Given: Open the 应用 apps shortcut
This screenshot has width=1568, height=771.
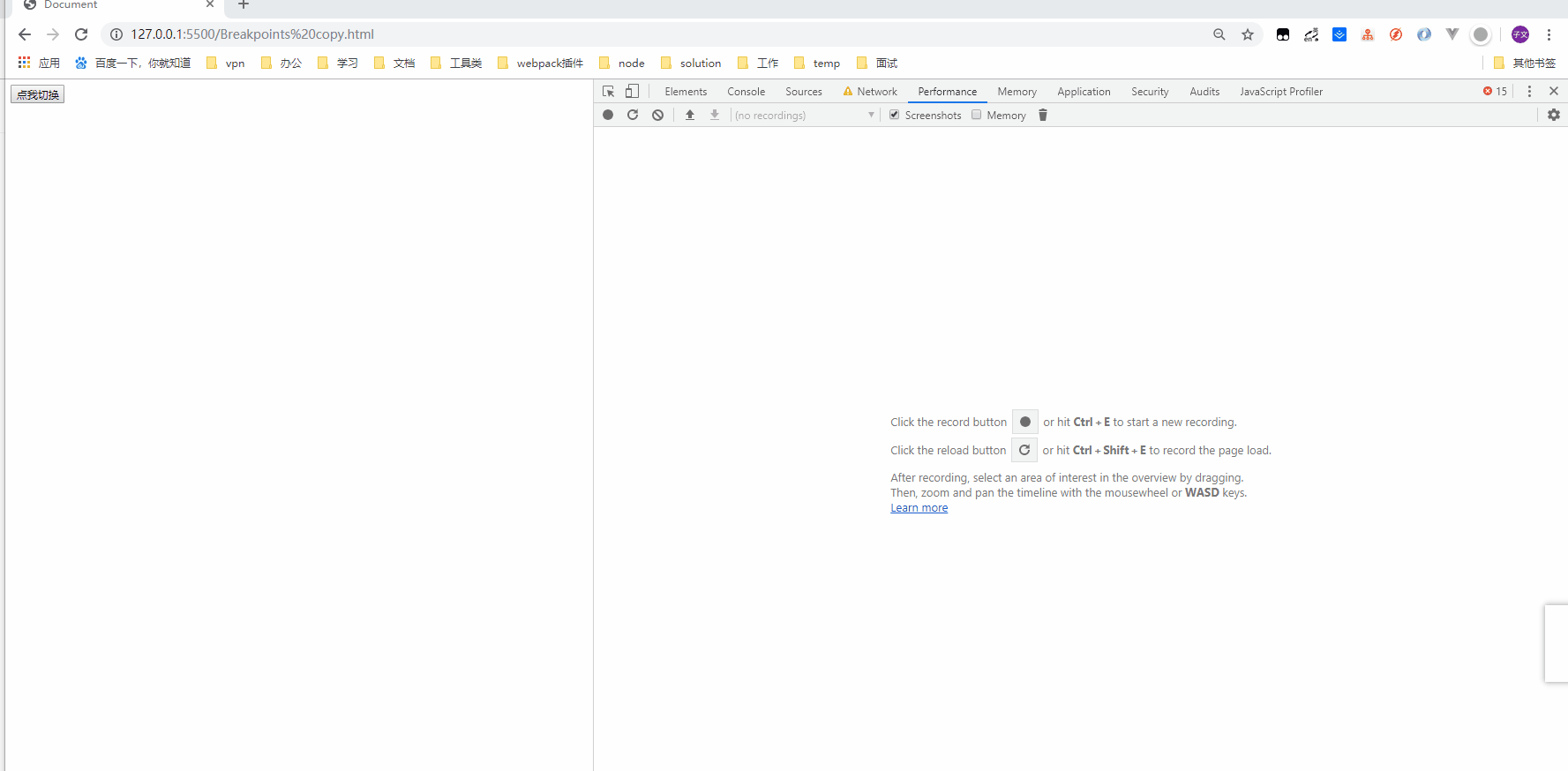Looking at the screenshot, I should click(39, 63).
